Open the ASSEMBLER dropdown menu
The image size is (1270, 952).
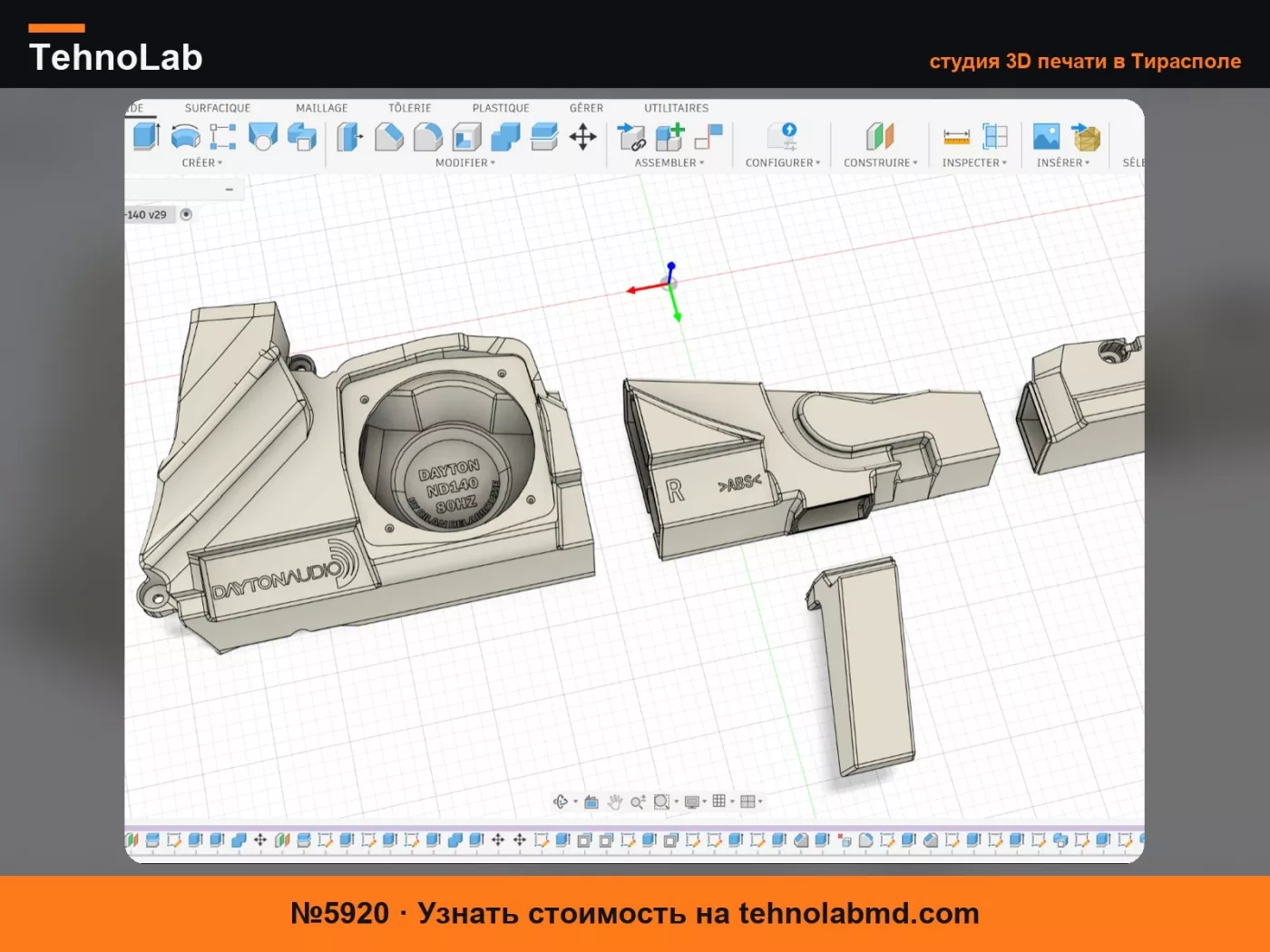pos(669,163)
